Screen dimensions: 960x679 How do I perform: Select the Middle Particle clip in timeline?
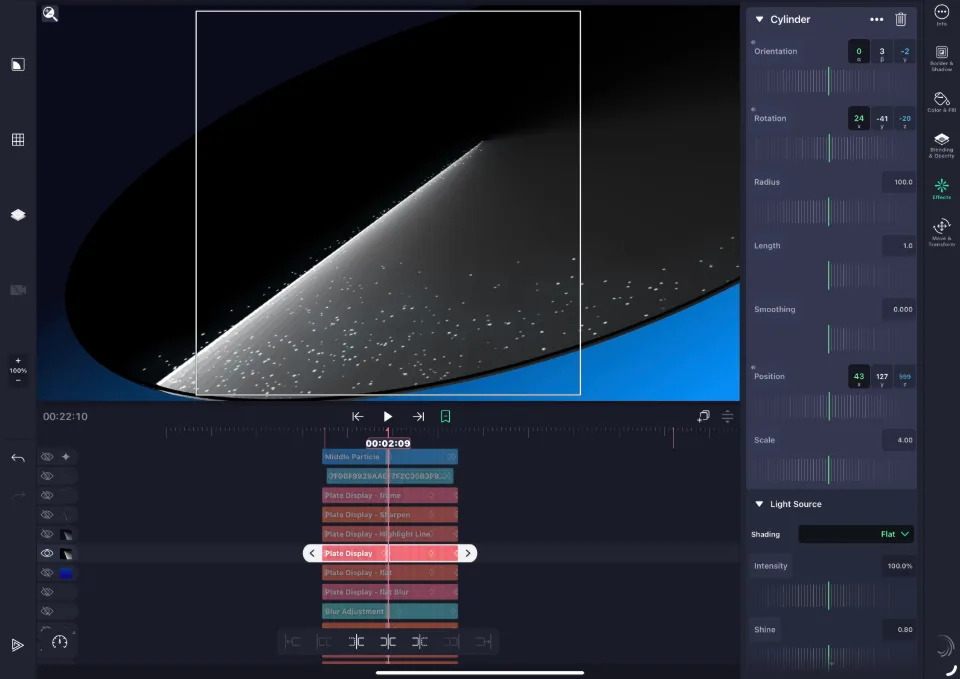[390, 457]
